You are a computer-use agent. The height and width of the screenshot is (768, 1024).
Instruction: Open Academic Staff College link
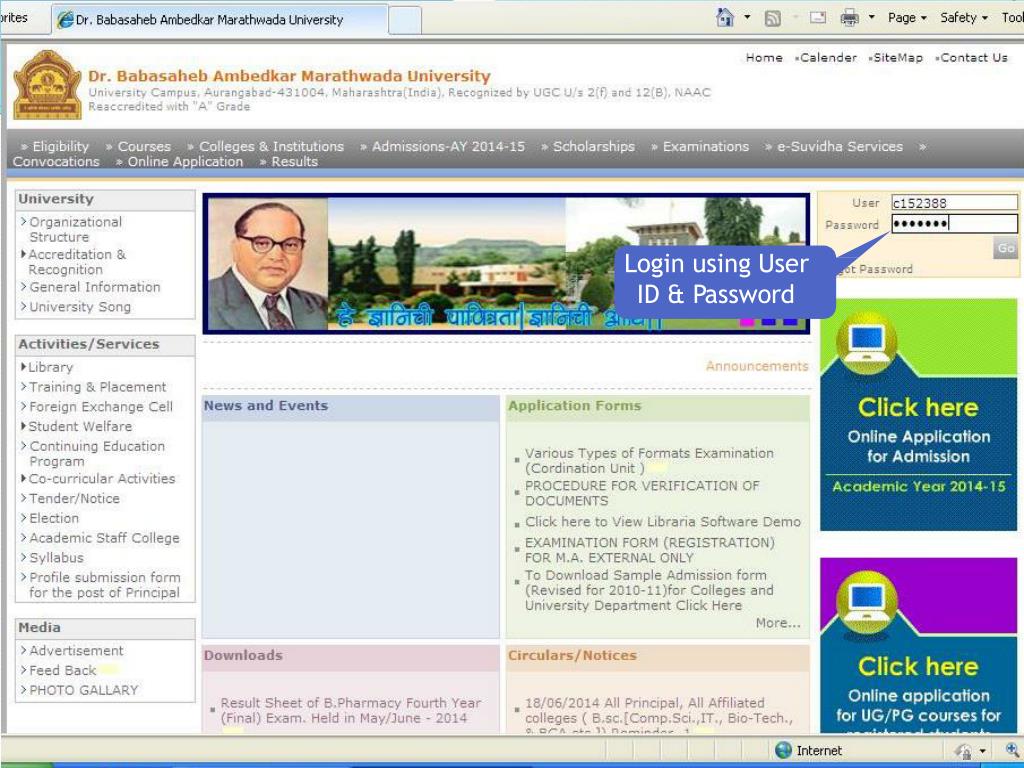coord(104,537)
